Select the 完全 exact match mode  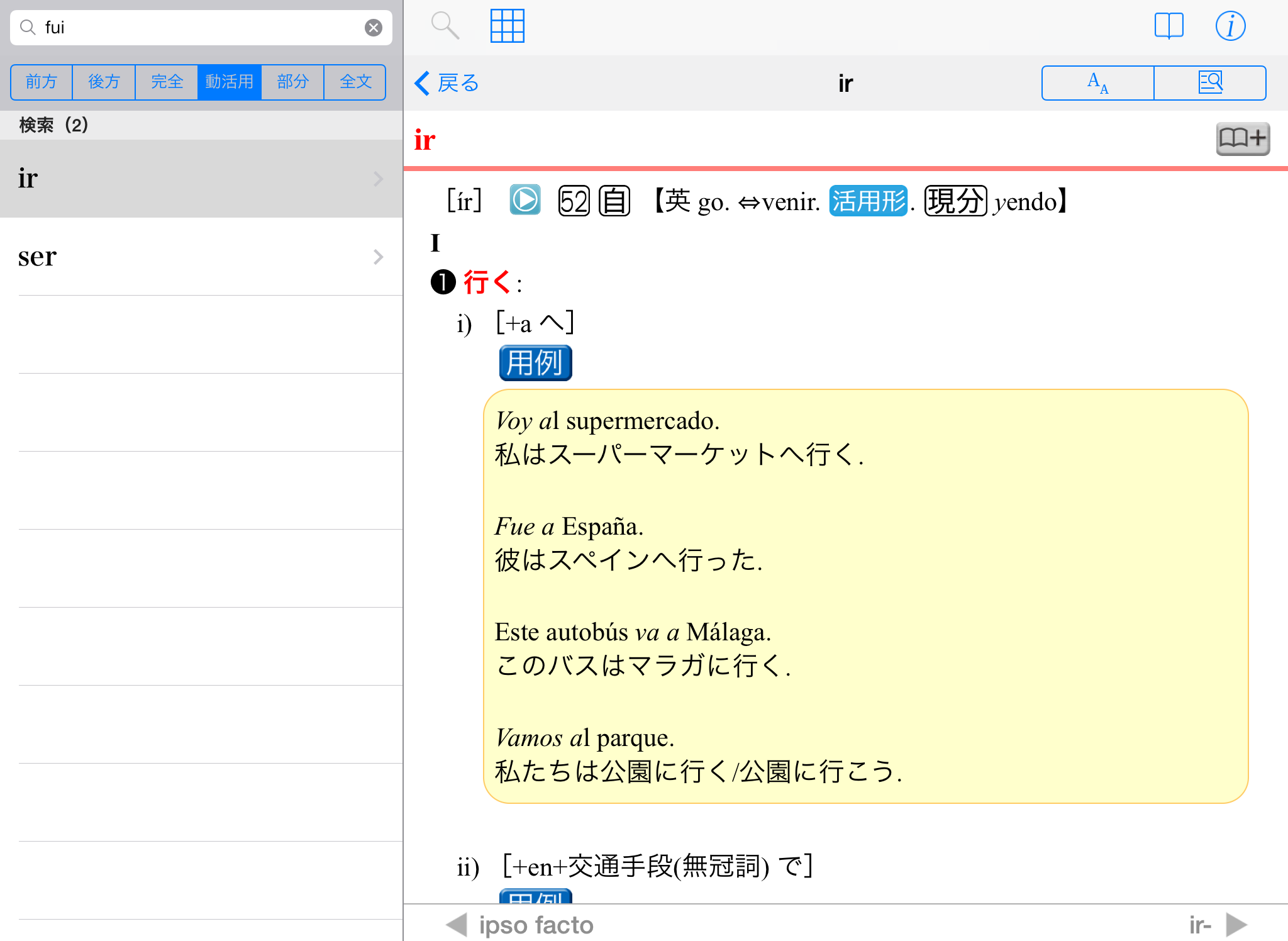[167, 82]
